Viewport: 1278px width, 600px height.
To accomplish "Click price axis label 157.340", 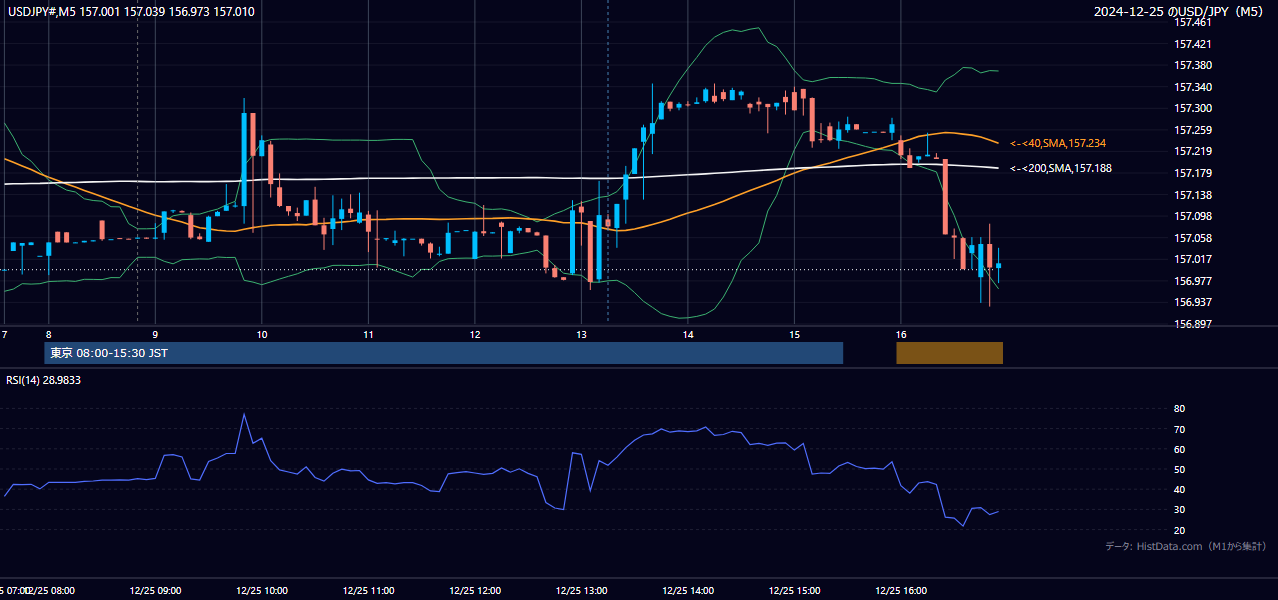I will (1192, 87).
